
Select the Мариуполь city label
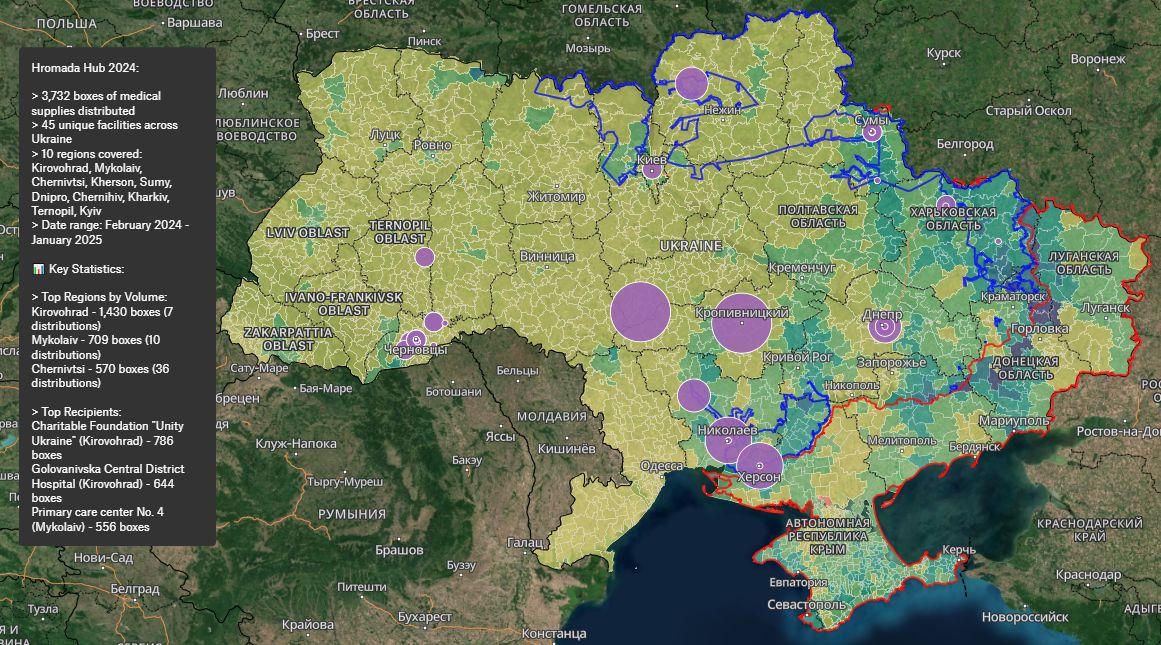coord(1014,421)
